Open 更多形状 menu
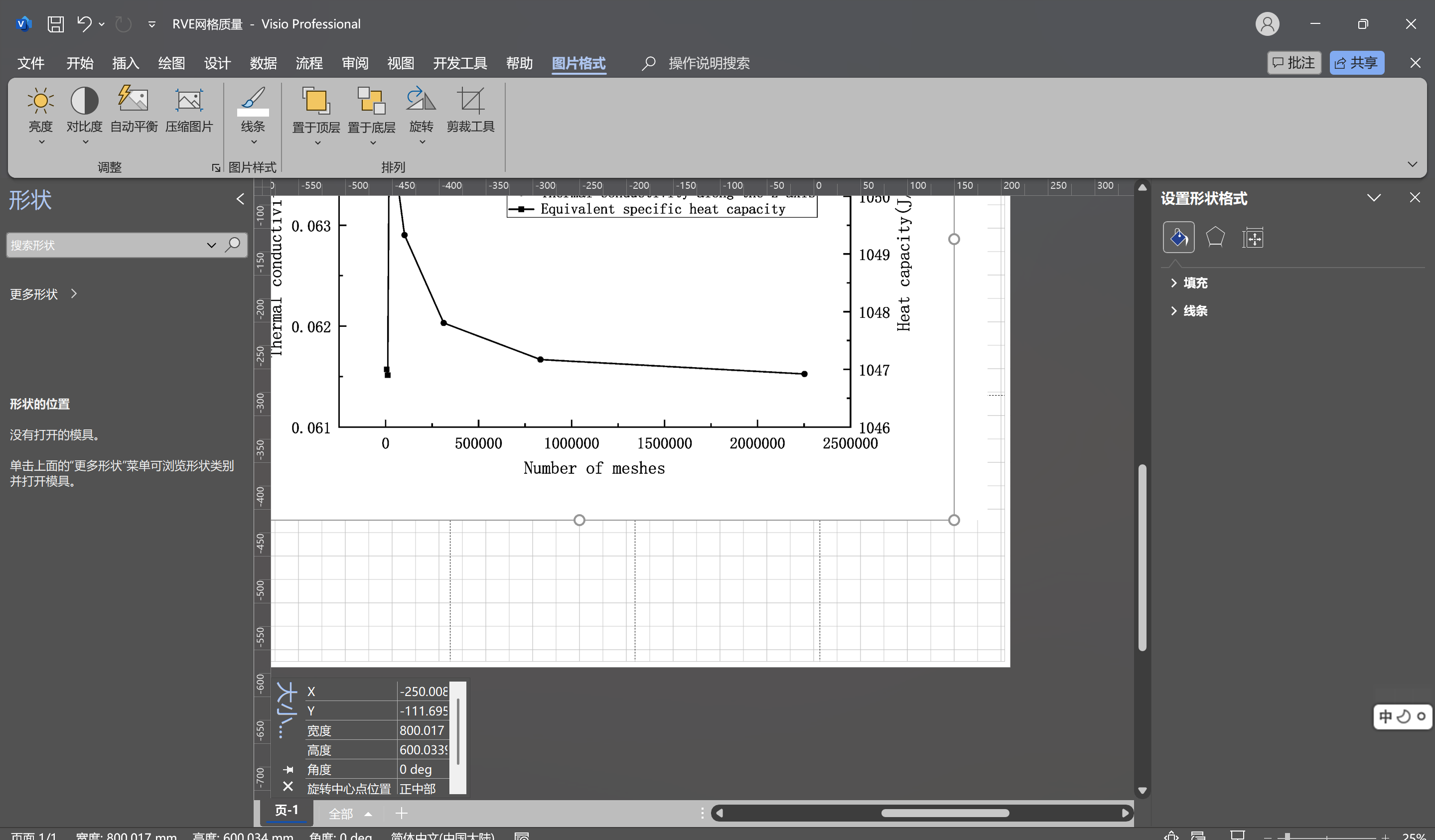The image size is (1435, 840). coord(43,294)
